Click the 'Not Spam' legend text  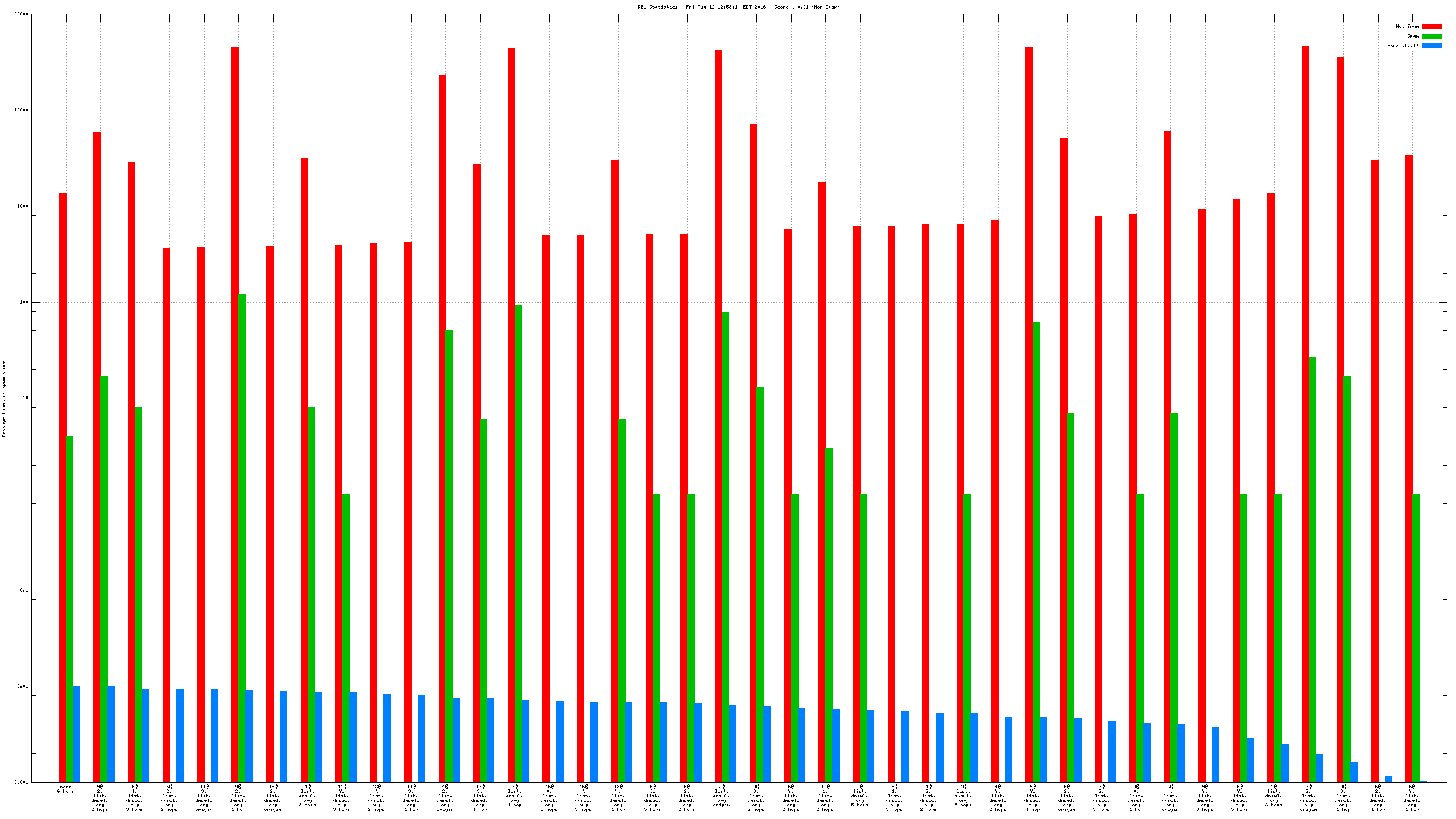(x=1407, y=26)
